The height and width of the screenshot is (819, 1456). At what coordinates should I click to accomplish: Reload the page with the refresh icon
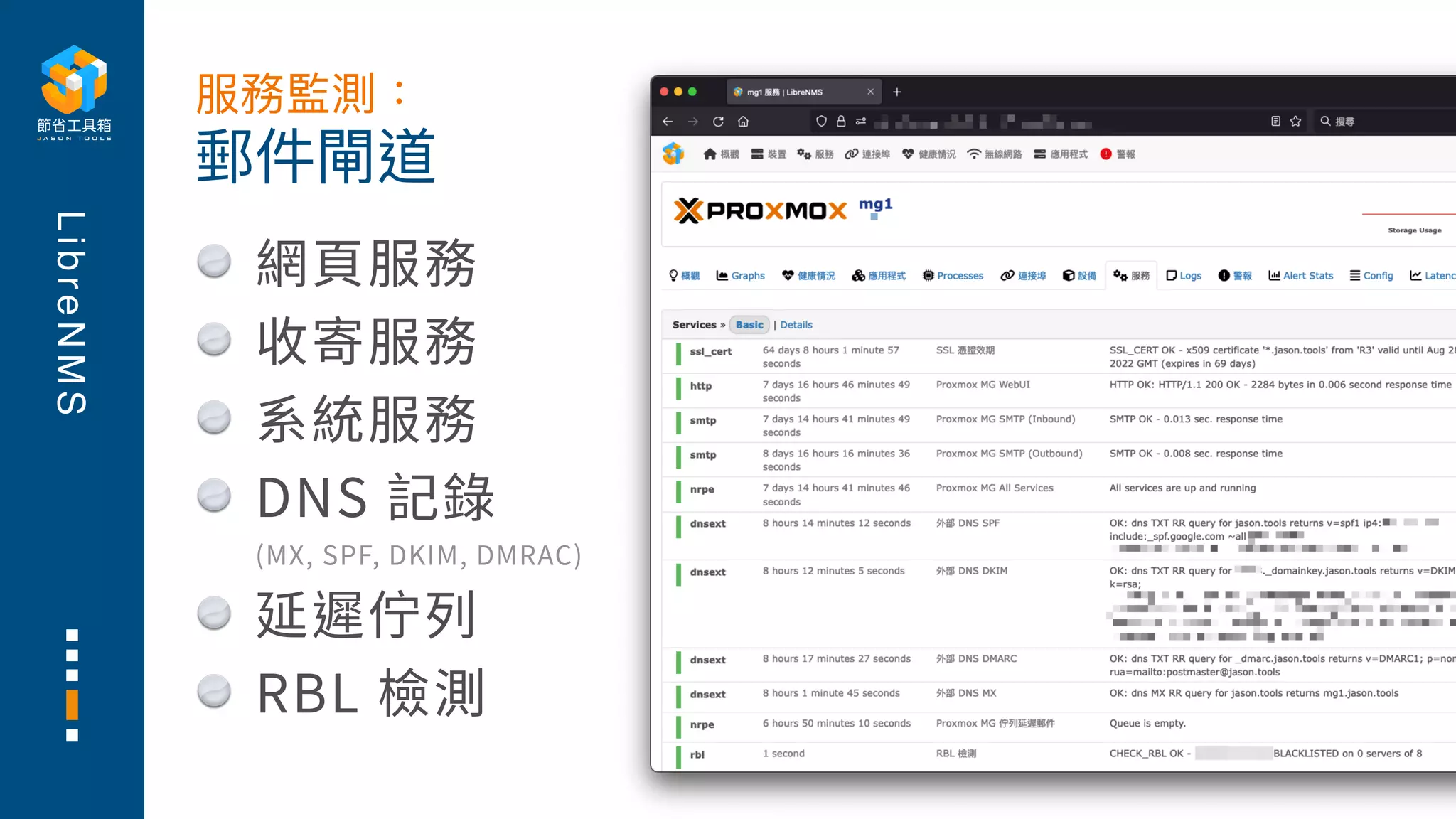click(x=718, y=122)
